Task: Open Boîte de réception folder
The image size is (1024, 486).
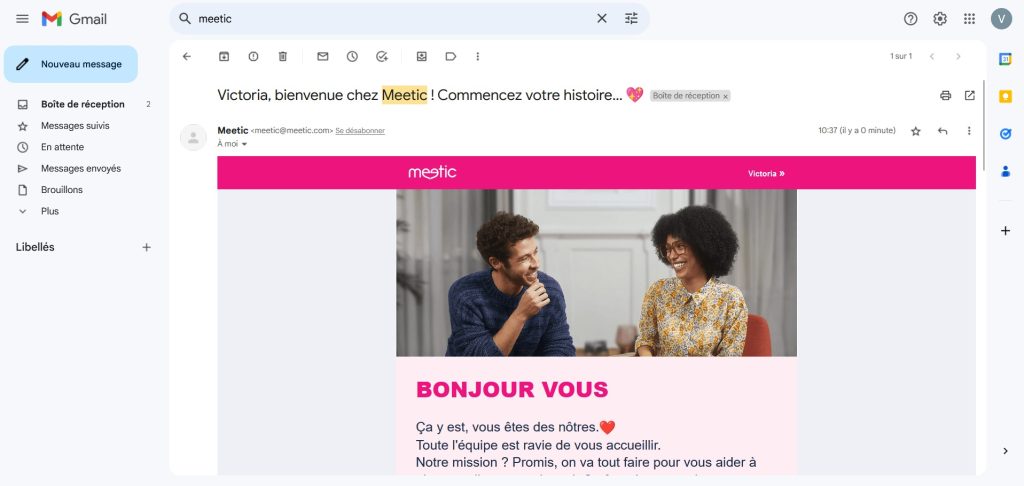Action: point(82,104)
